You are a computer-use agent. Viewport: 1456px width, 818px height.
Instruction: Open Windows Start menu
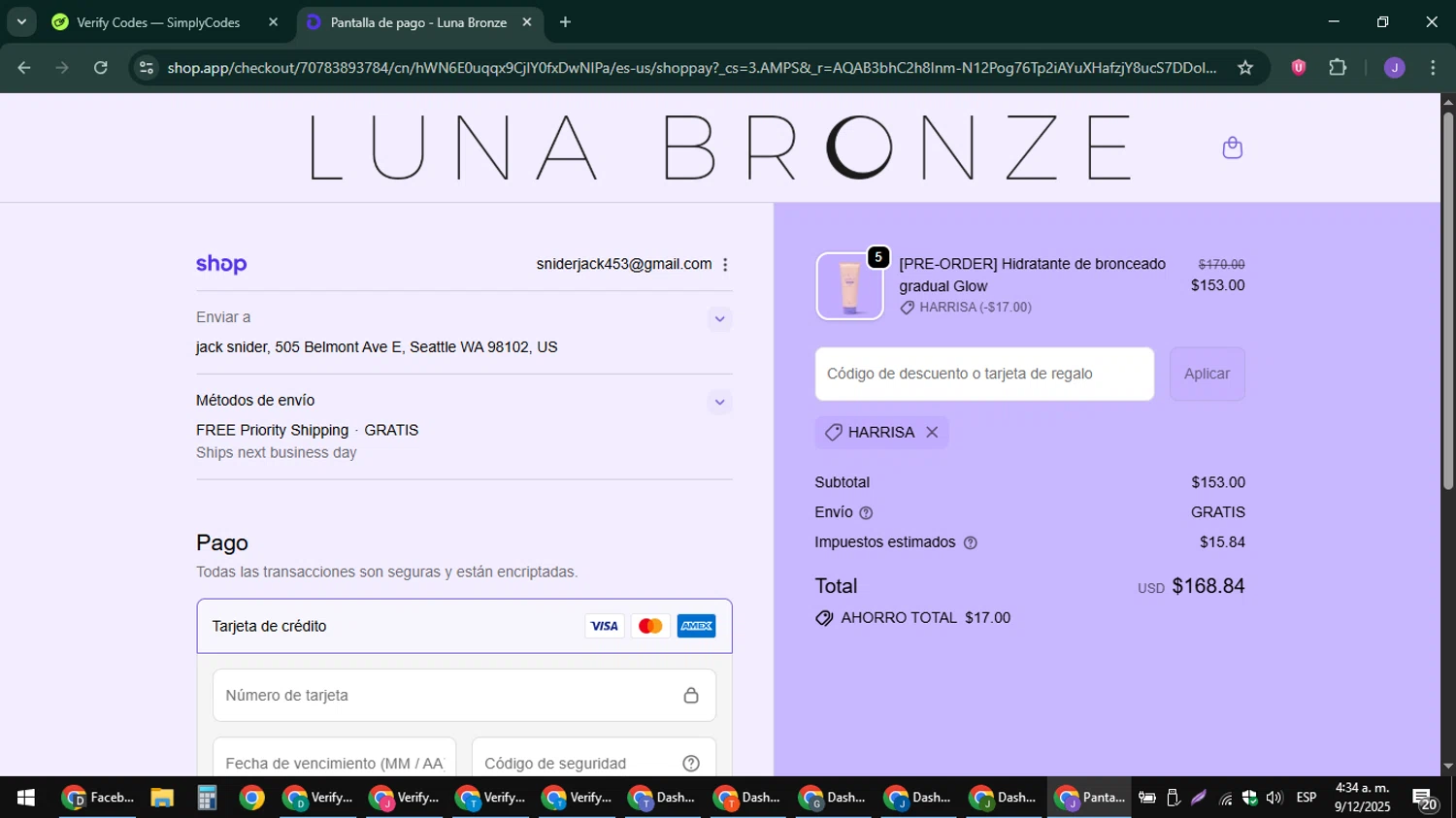[x=26, y=798]
